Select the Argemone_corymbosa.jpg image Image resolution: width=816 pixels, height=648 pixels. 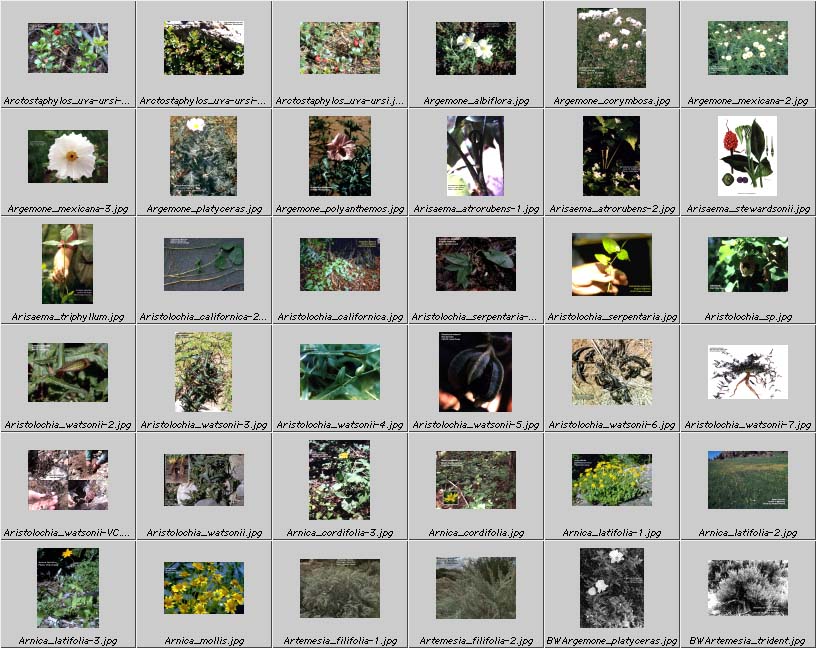(x=611, y=48)
